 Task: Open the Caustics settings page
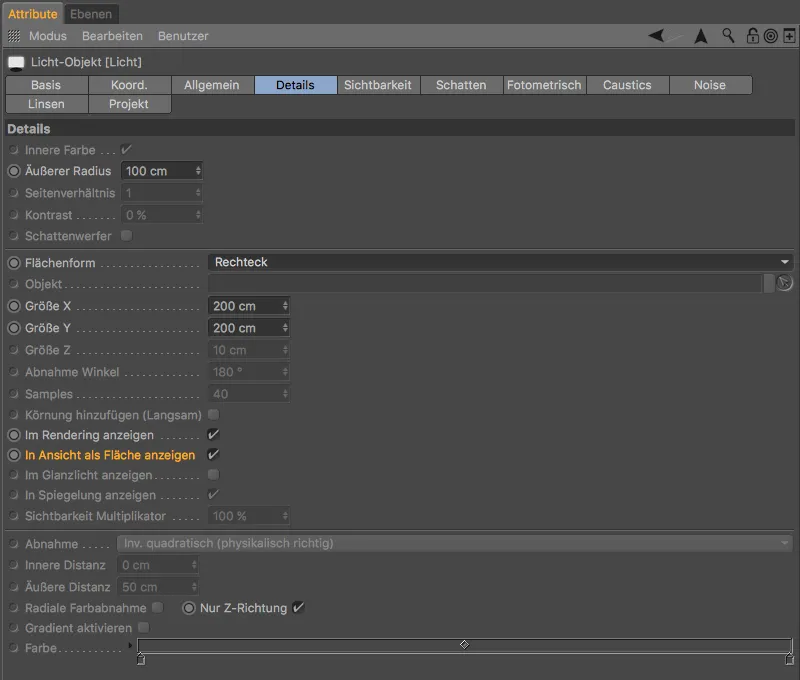point(628,85)
